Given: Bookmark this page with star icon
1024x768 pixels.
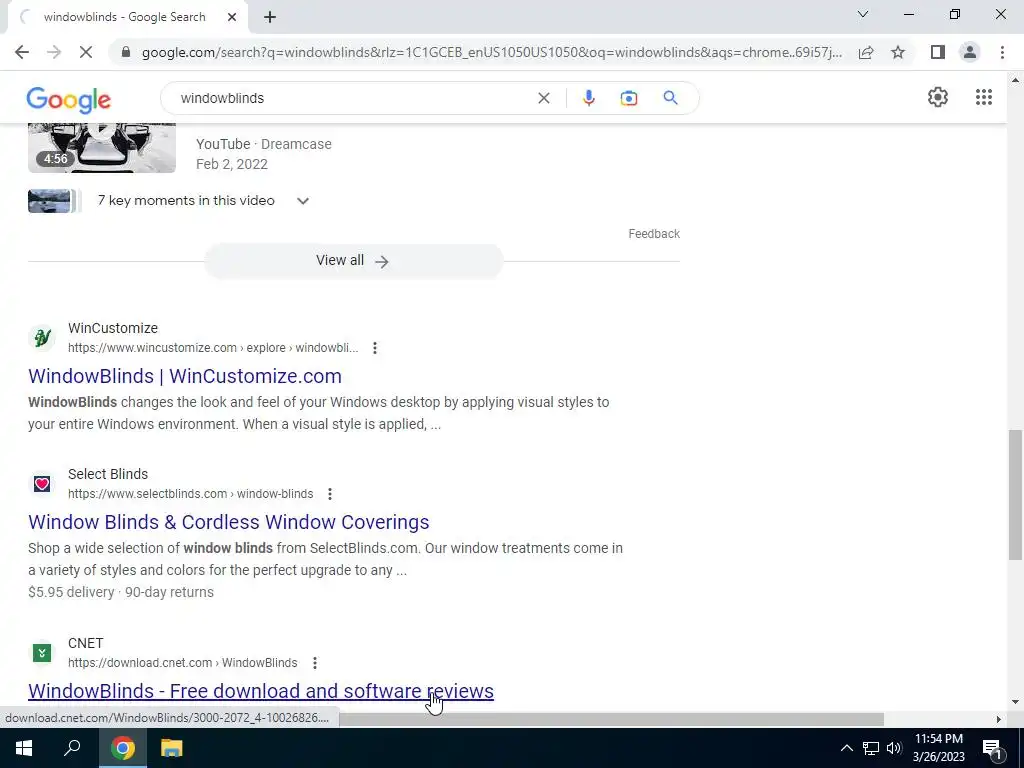Looking at the screenshot, I should pyautogui.click(x=898, y=52).
